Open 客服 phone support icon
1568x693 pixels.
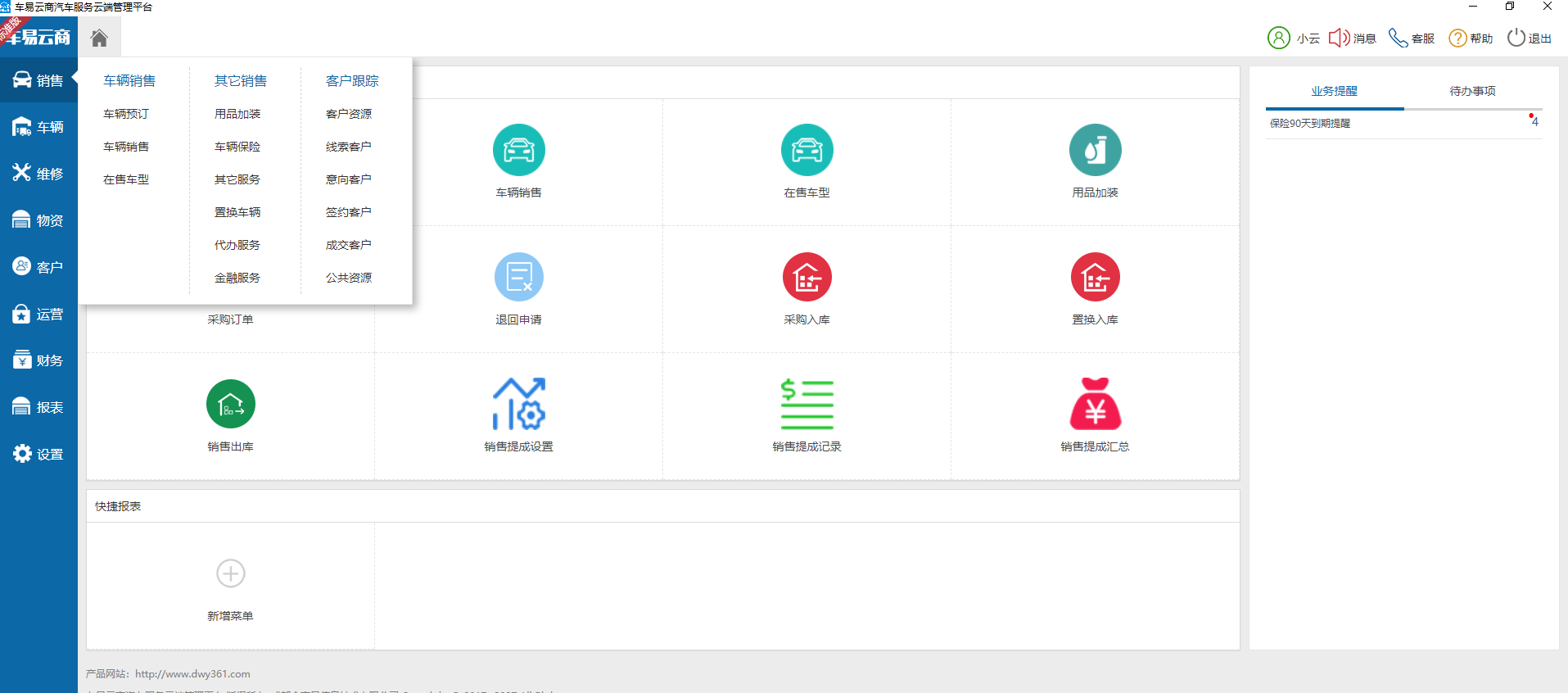1399,38
